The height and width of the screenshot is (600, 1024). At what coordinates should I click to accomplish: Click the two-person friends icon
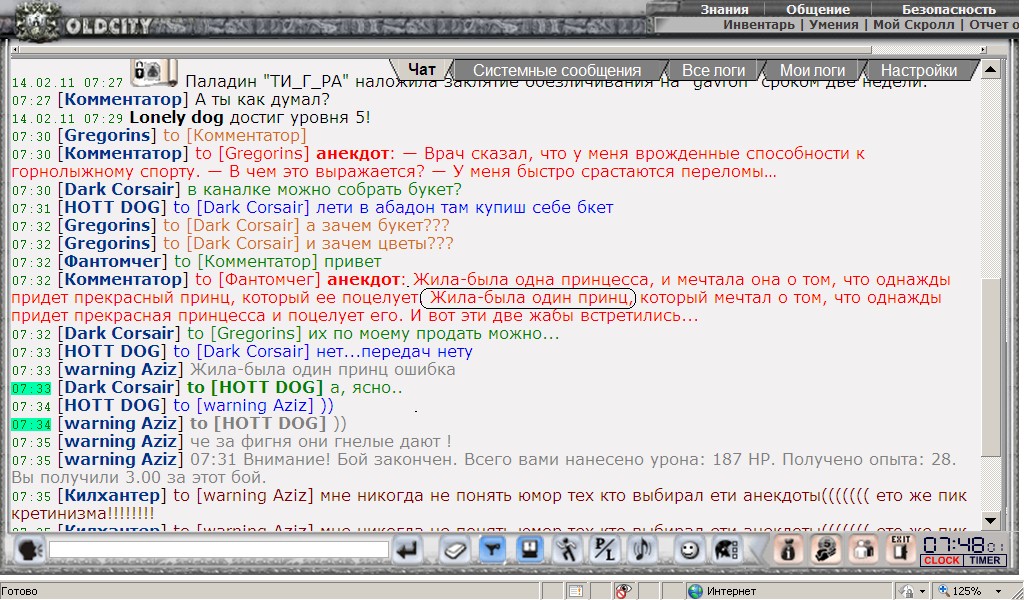(863, 550)
